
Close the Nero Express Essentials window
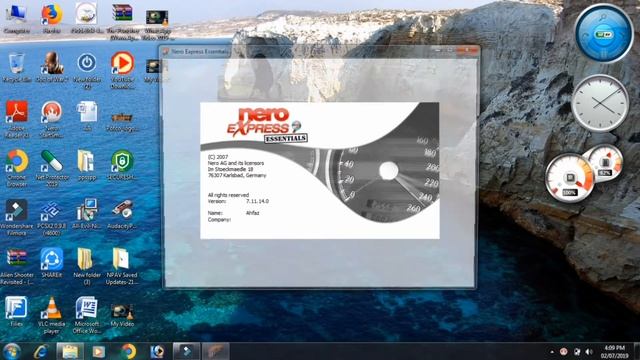pos(467,50)
